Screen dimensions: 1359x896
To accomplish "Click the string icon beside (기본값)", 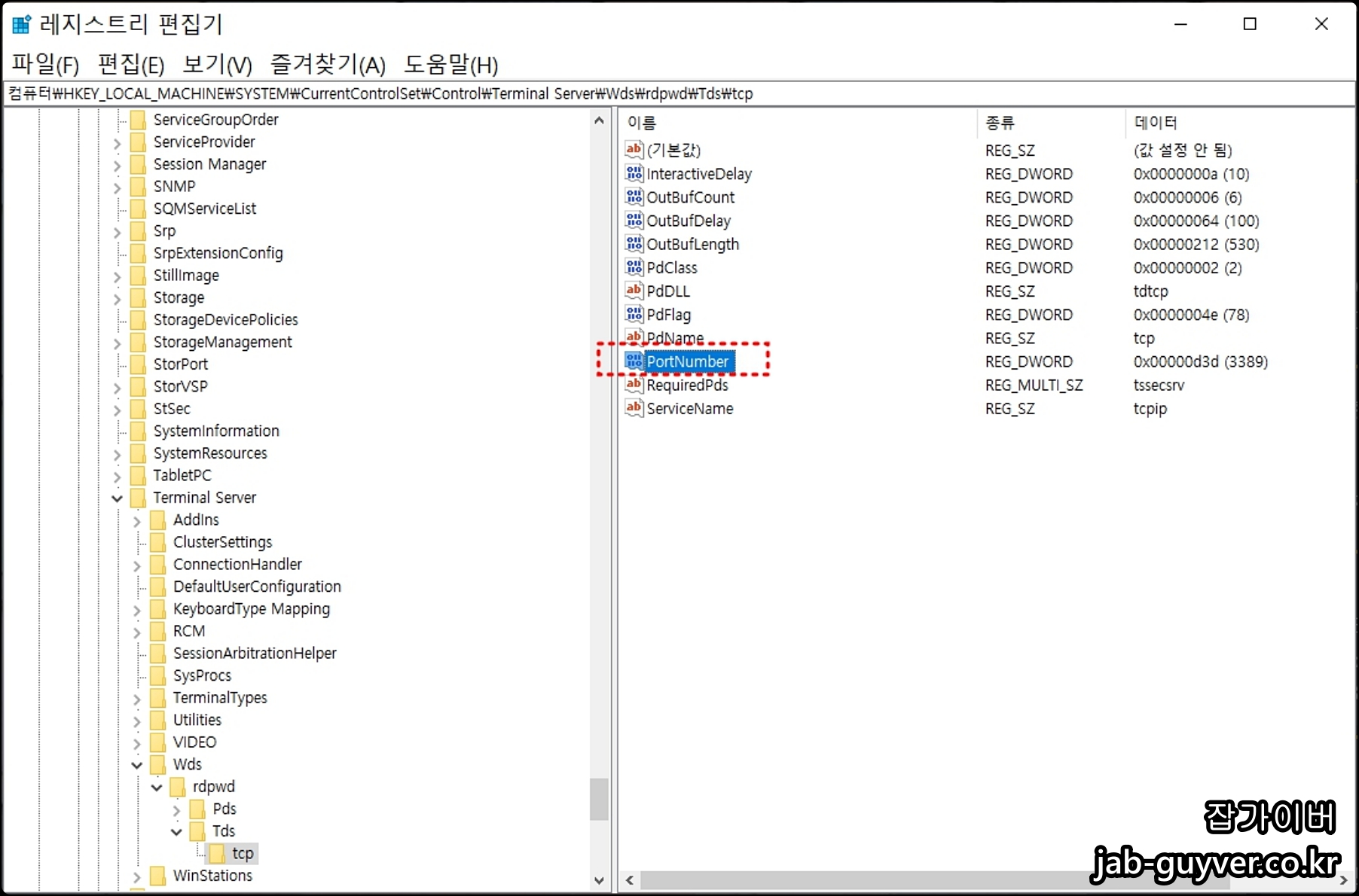I will (x=634, y=150).
